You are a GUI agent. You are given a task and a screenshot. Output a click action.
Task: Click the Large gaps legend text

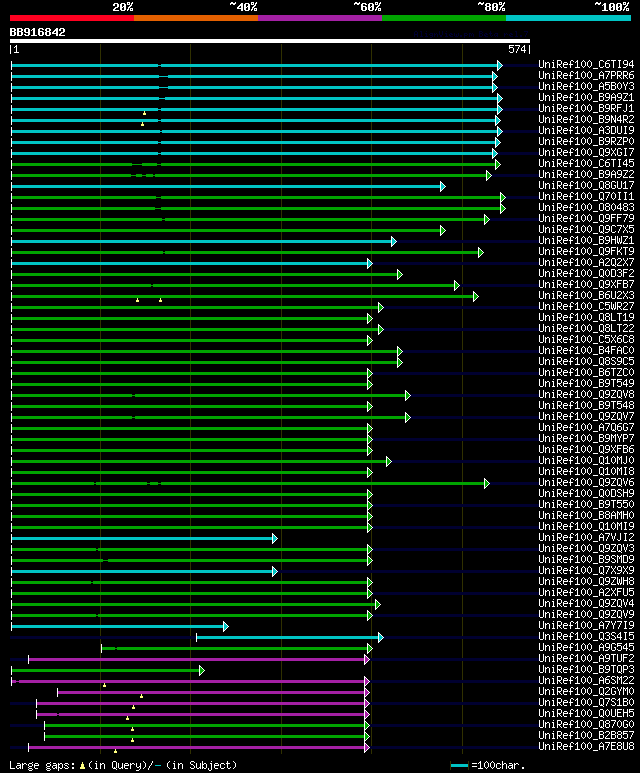123,766
